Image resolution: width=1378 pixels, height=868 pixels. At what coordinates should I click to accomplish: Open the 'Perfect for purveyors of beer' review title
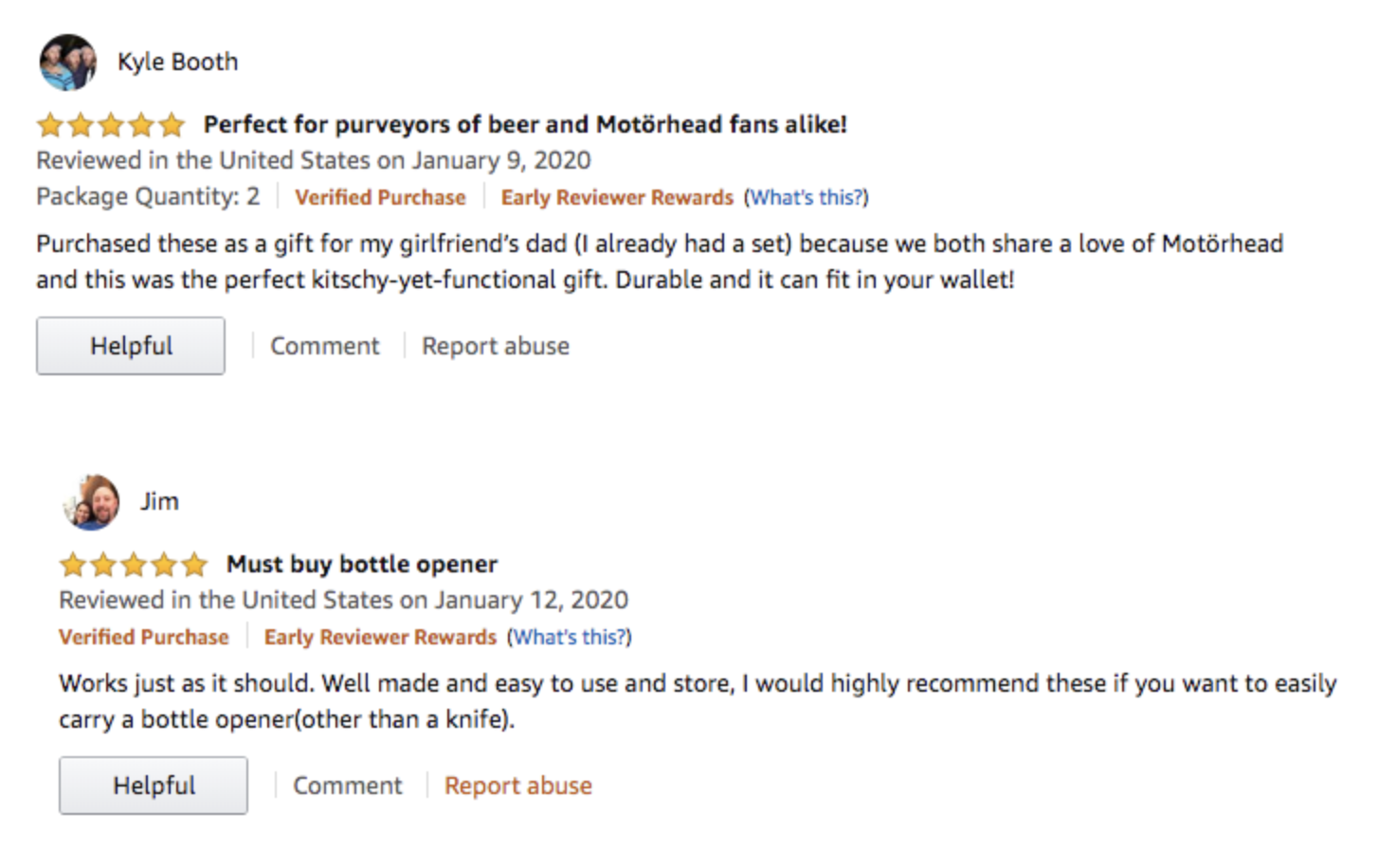(x=525, y=125)
